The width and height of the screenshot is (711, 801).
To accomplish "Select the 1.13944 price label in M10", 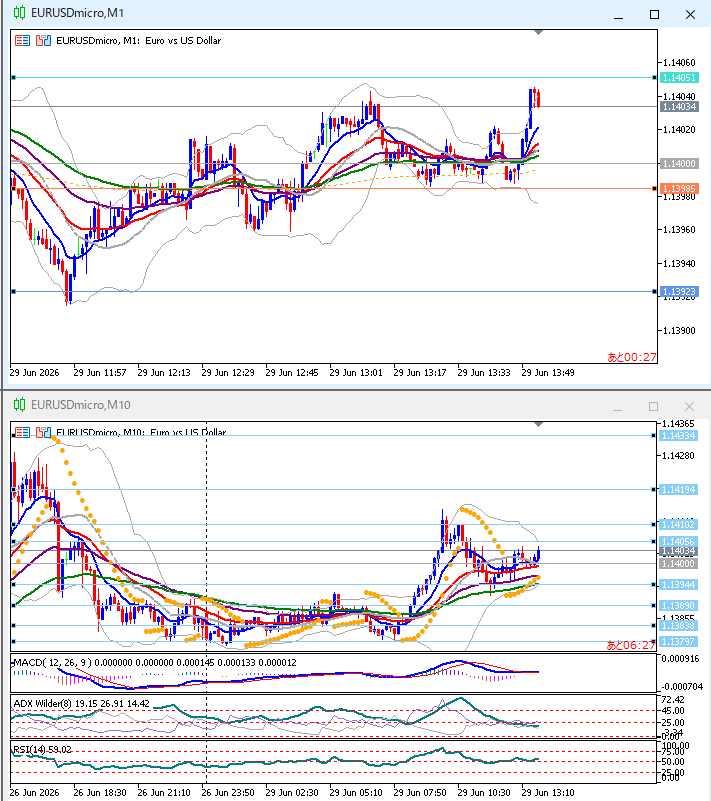I will (x=679, y=584).
